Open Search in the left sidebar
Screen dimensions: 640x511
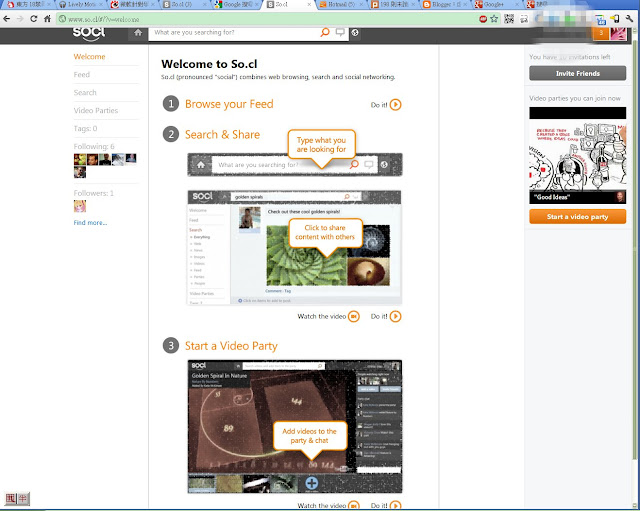(x=85, y=93)
